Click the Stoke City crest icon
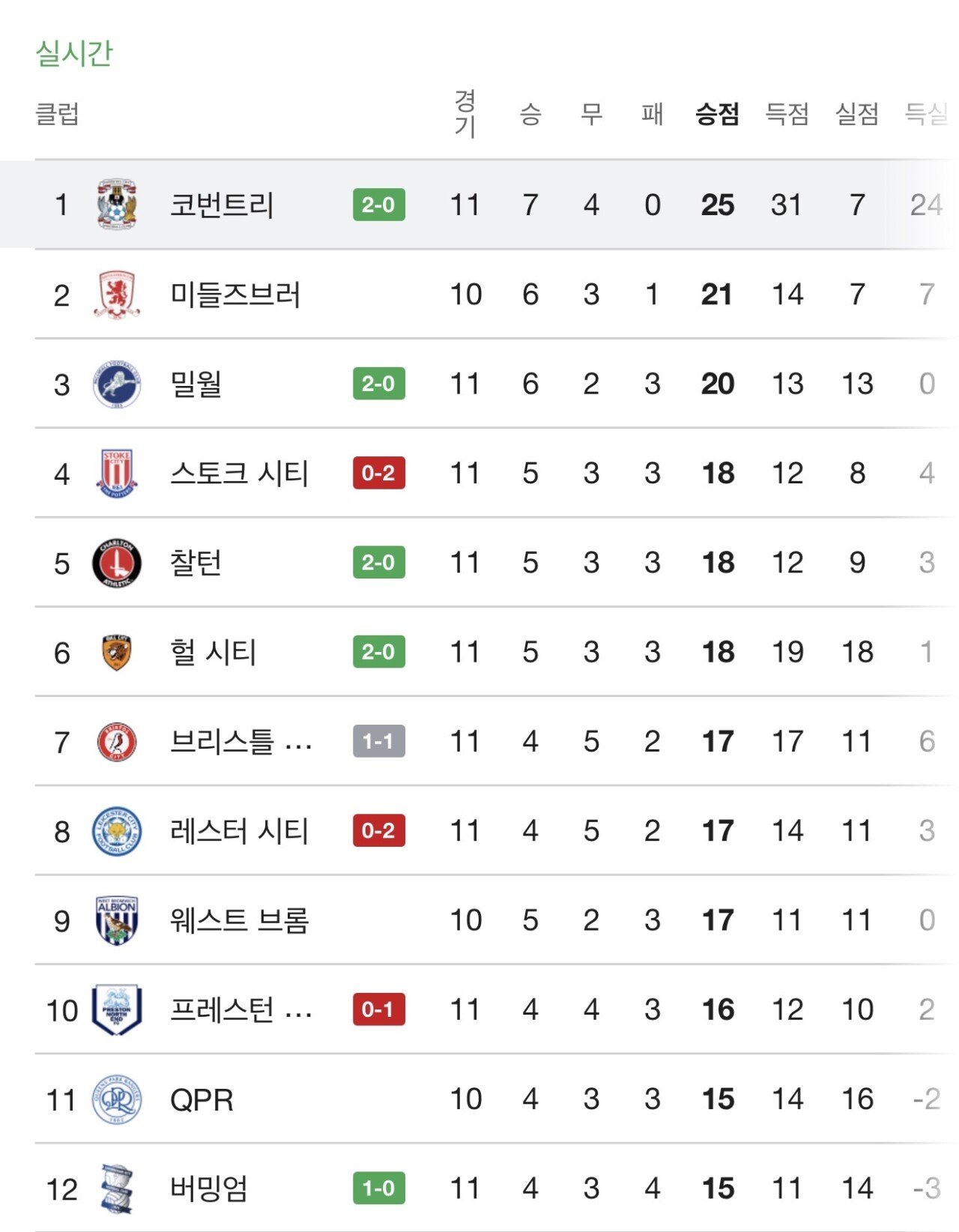 pyautogui.click(x=117, y=473)
